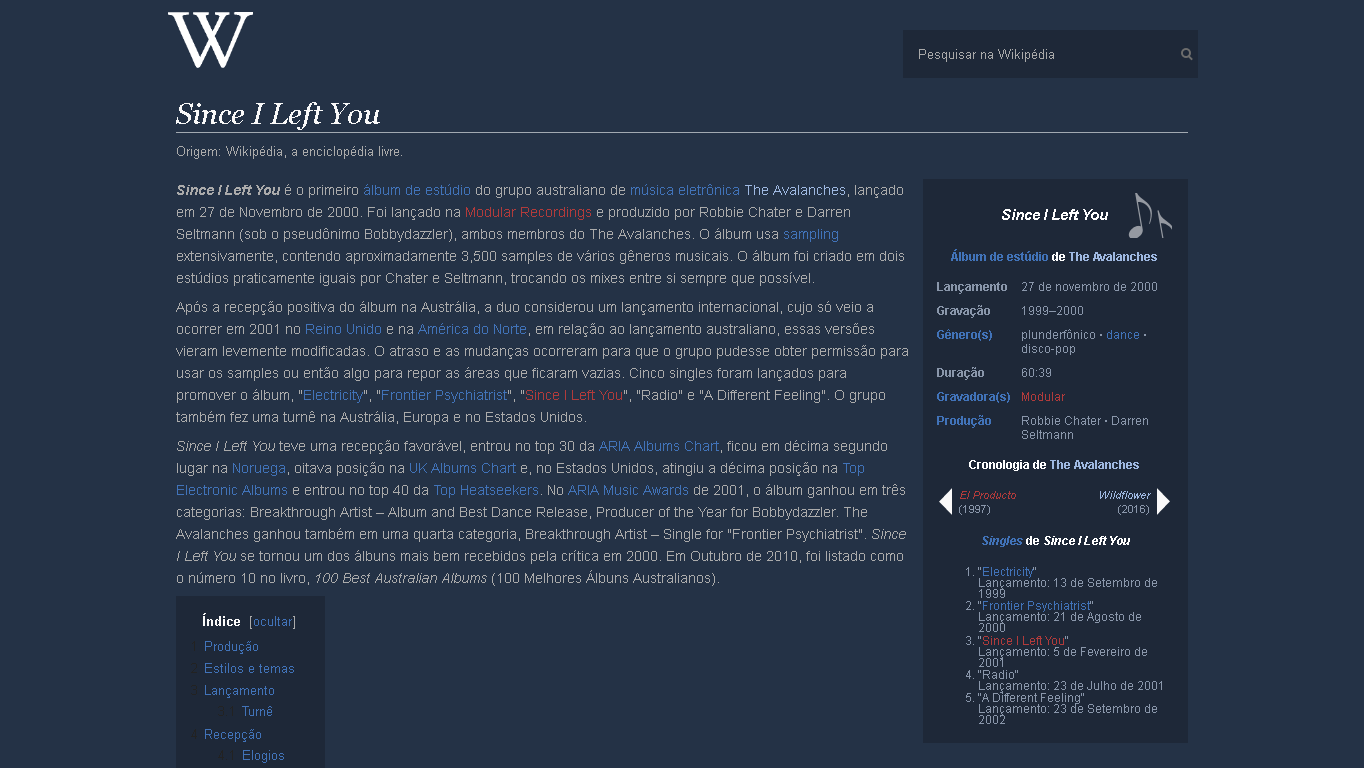Screen dimensions: 1364x768
Task: Click A Different Feeling in the singles list
Action: click(1031, 698)
